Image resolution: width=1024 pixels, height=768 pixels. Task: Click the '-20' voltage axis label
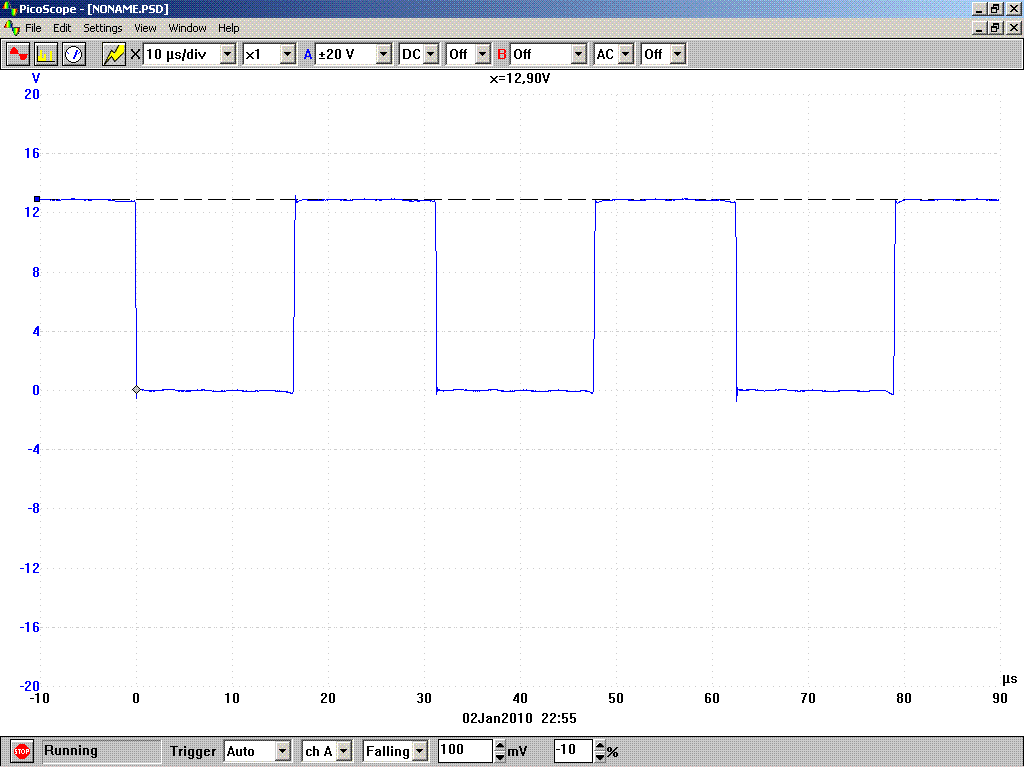[x=30, y=686]
